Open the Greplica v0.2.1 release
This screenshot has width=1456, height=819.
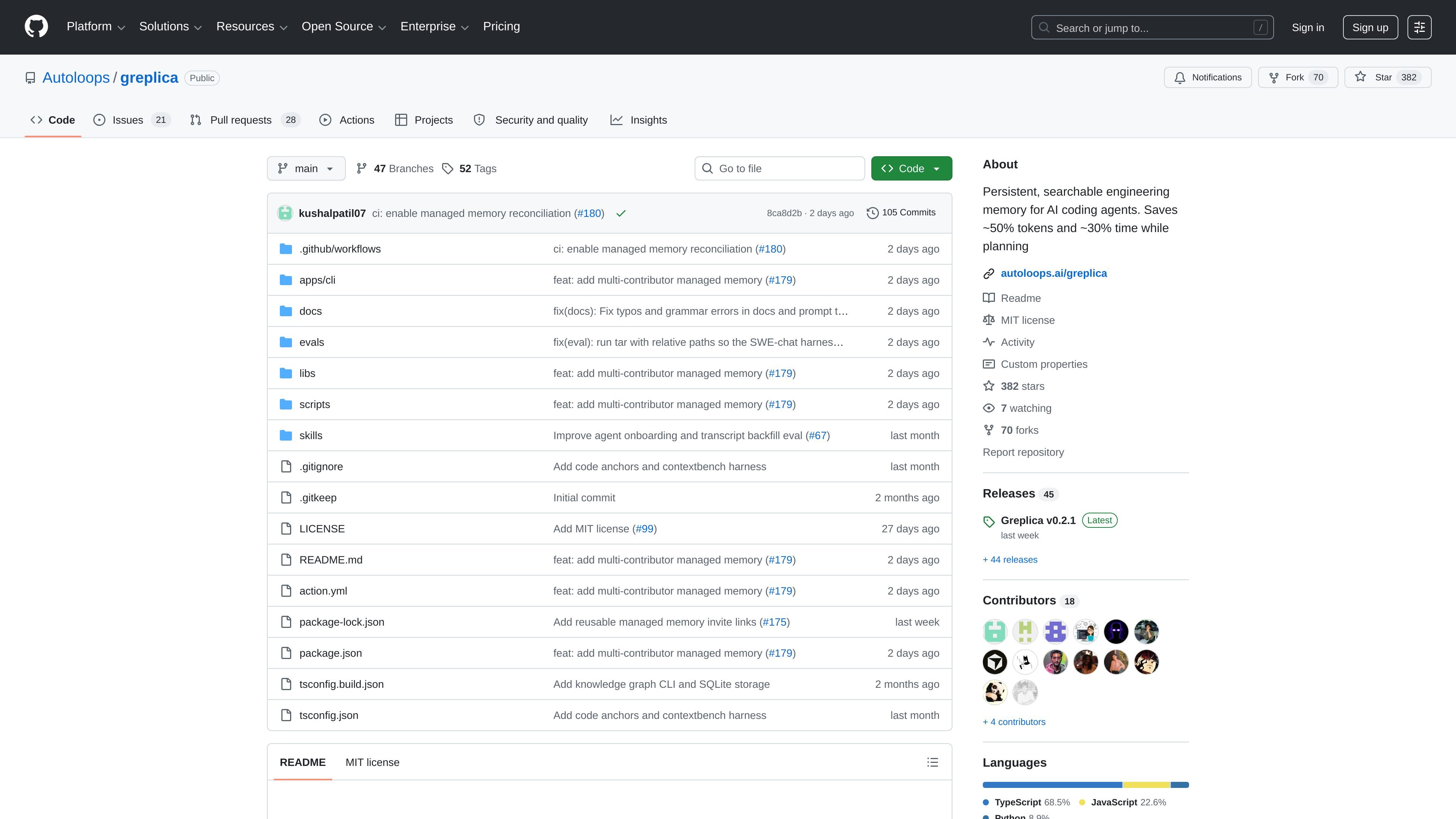(x=1038, y=520)
